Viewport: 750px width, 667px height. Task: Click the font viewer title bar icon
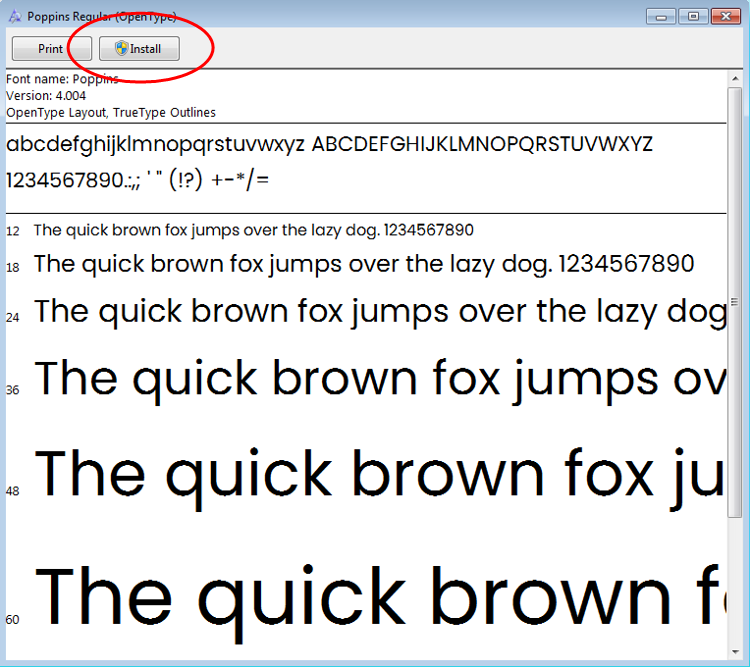pos(15,17)
